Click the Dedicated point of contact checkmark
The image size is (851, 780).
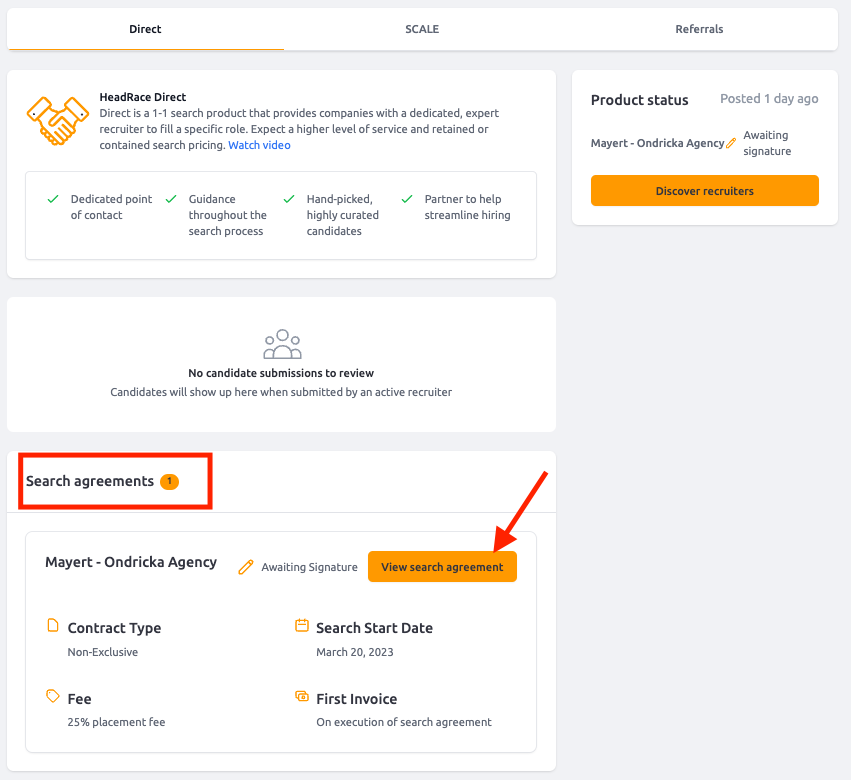point(53,199)
